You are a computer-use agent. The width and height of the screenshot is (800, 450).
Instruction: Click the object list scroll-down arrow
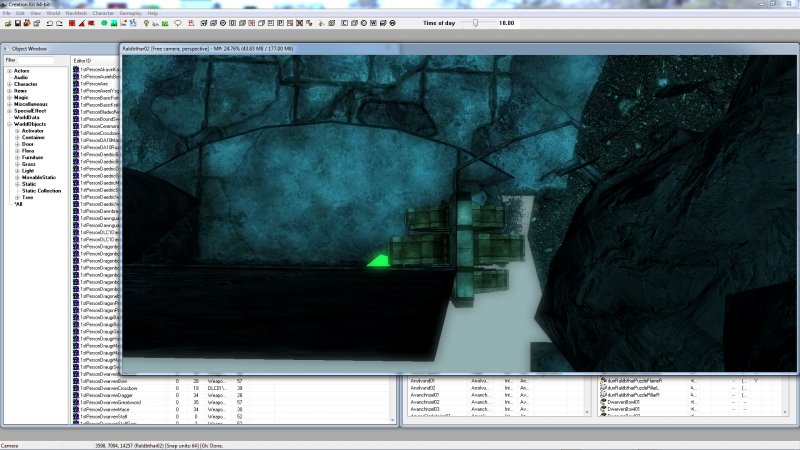click(392, 420)
